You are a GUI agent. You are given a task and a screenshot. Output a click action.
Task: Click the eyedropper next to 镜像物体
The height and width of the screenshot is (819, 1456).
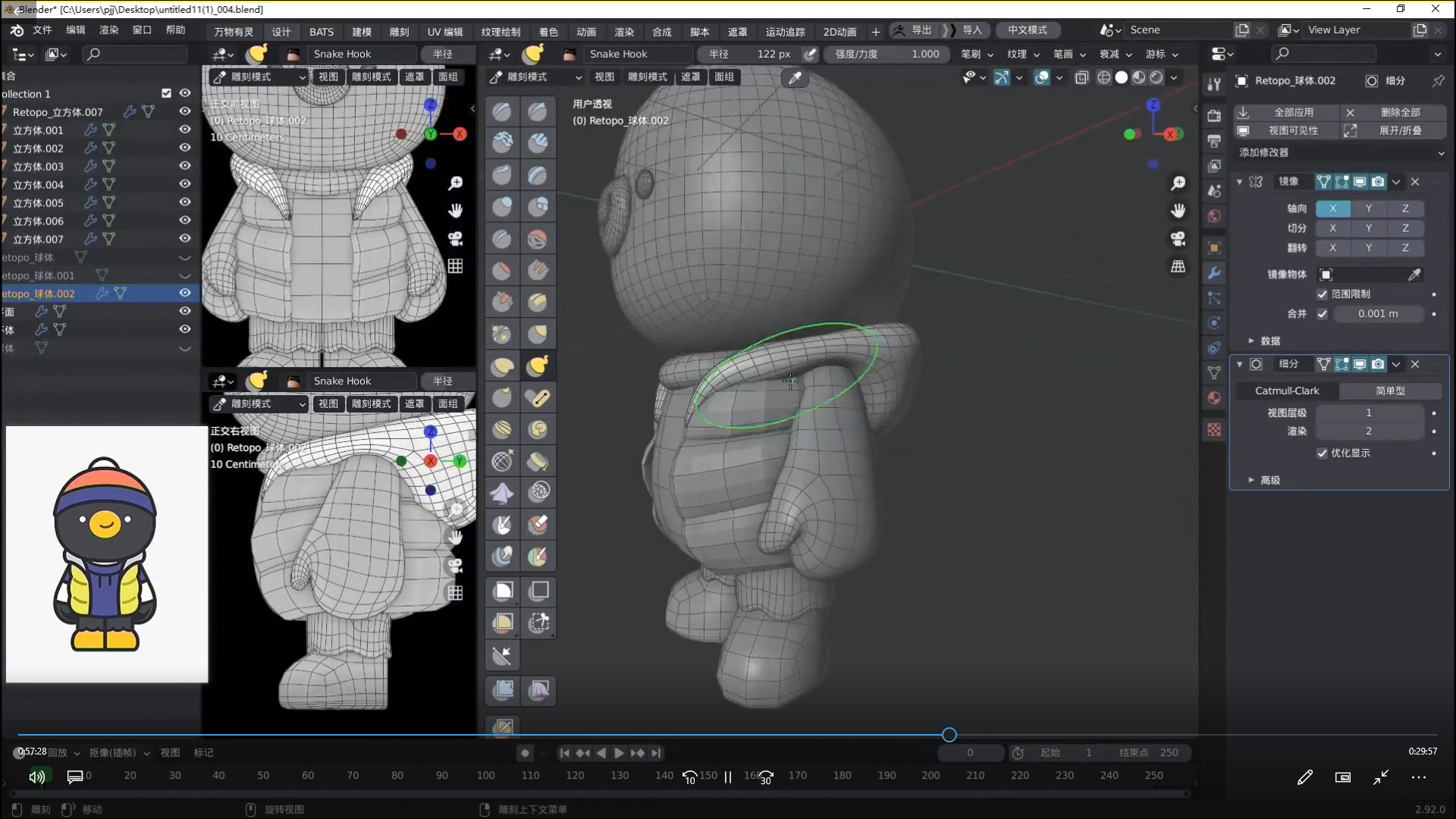click(x=1414, y=275)
